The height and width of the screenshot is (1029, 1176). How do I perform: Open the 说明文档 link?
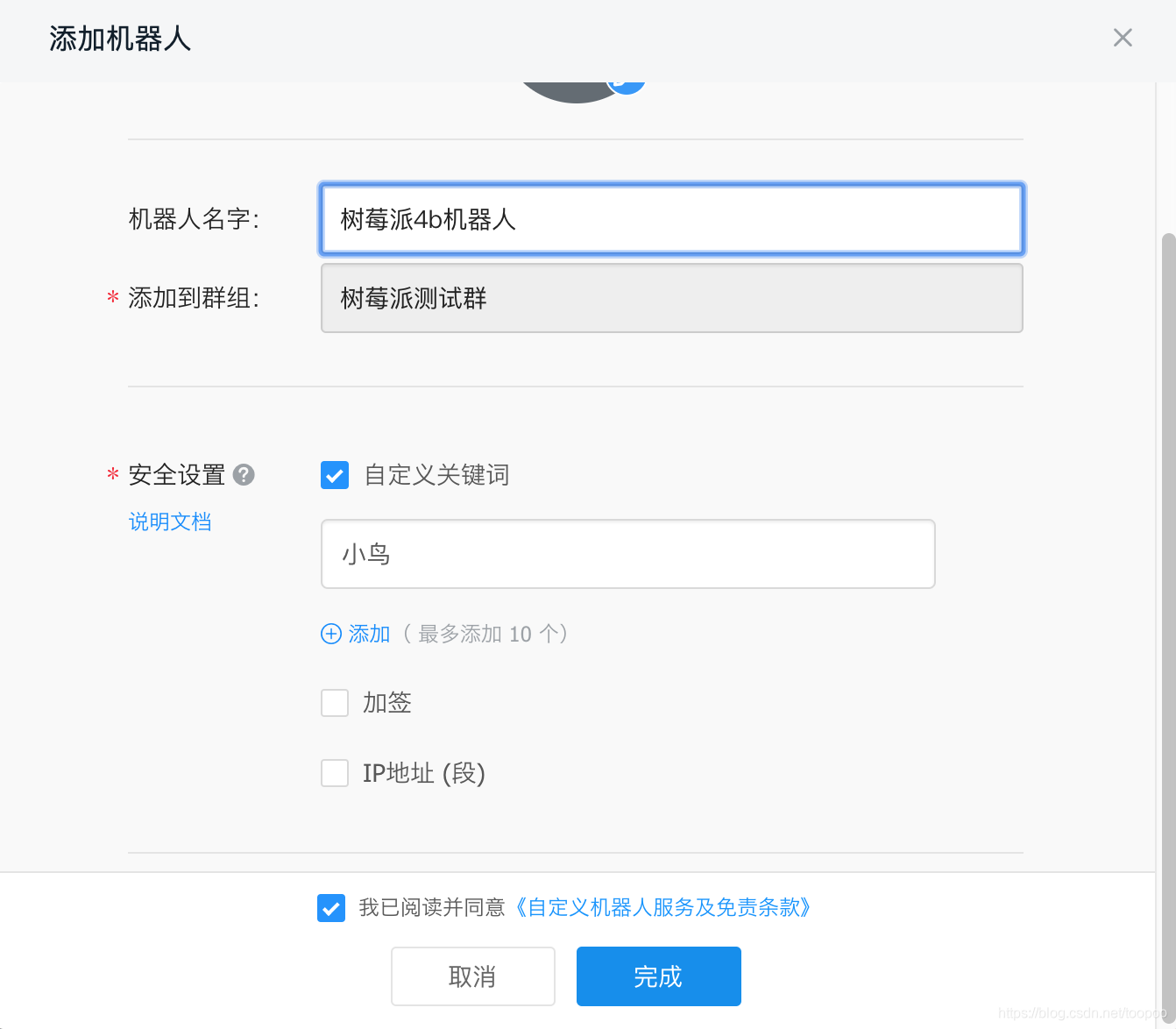pyautogui.click(x=170, y=522)
